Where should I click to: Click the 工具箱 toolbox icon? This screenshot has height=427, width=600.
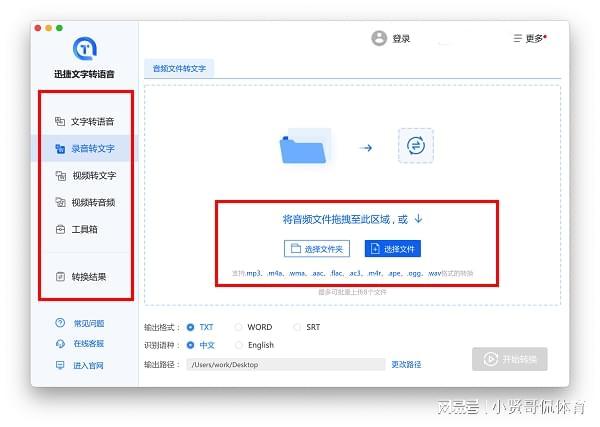click(x=60, y=230)
